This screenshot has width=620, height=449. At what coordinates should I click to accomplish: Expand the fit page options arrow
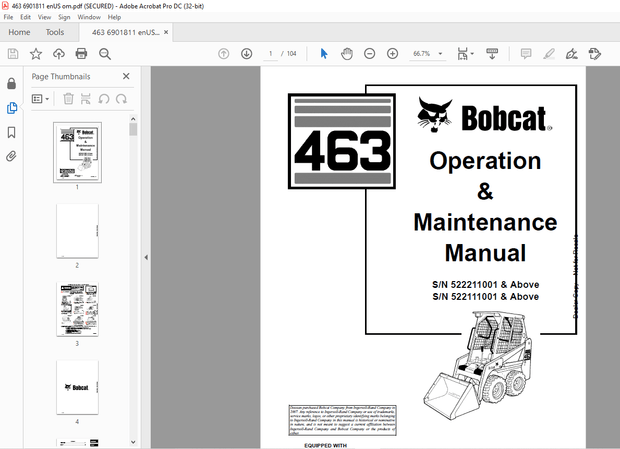tap(472, 54)
